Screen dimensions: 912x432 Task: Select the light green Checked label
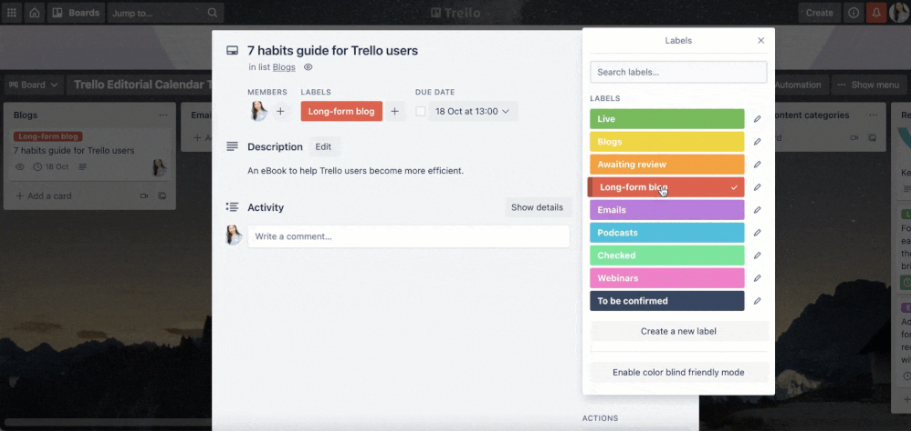(667, 255)
